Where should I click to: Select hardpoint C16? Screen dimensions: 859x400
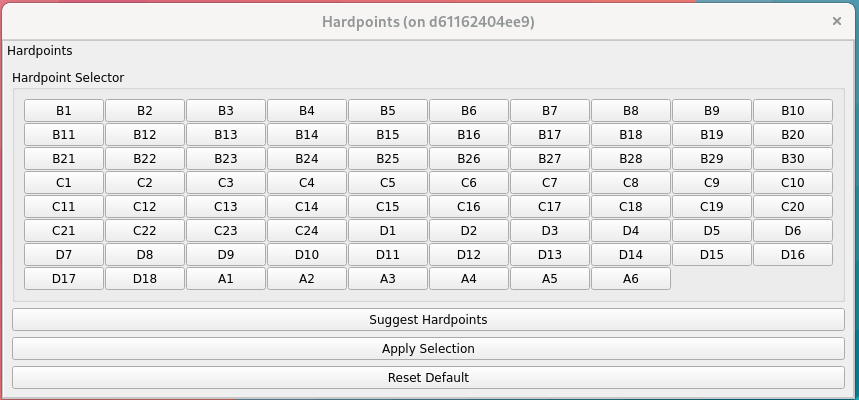point(469,207)
